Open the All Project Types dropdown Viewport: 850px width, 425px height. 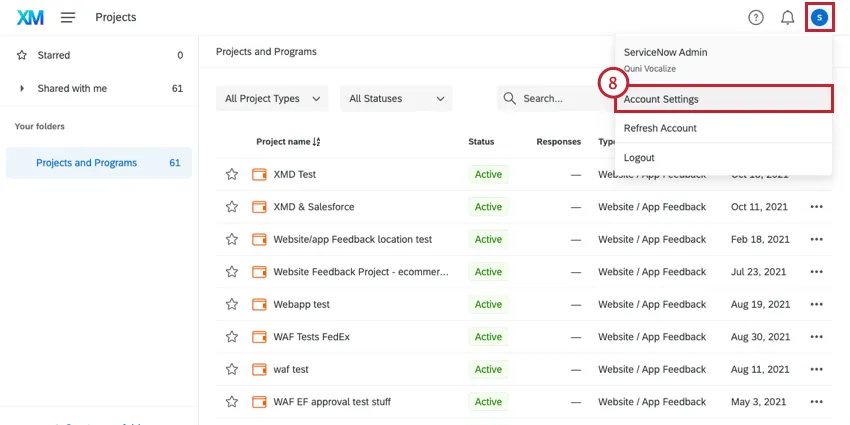tap(272, 99)
